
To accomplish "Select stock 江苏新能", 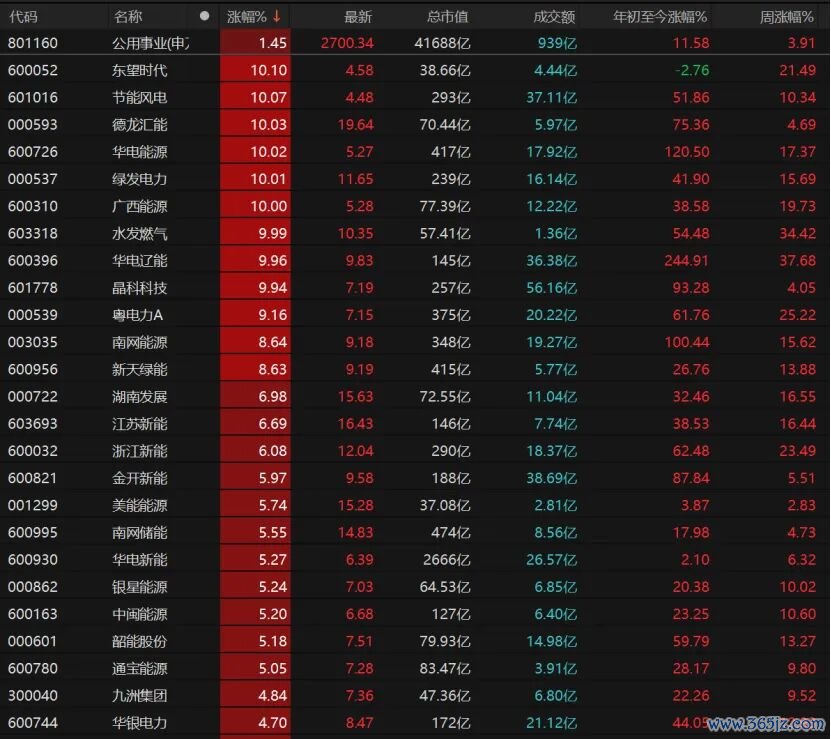I will 139,424.
